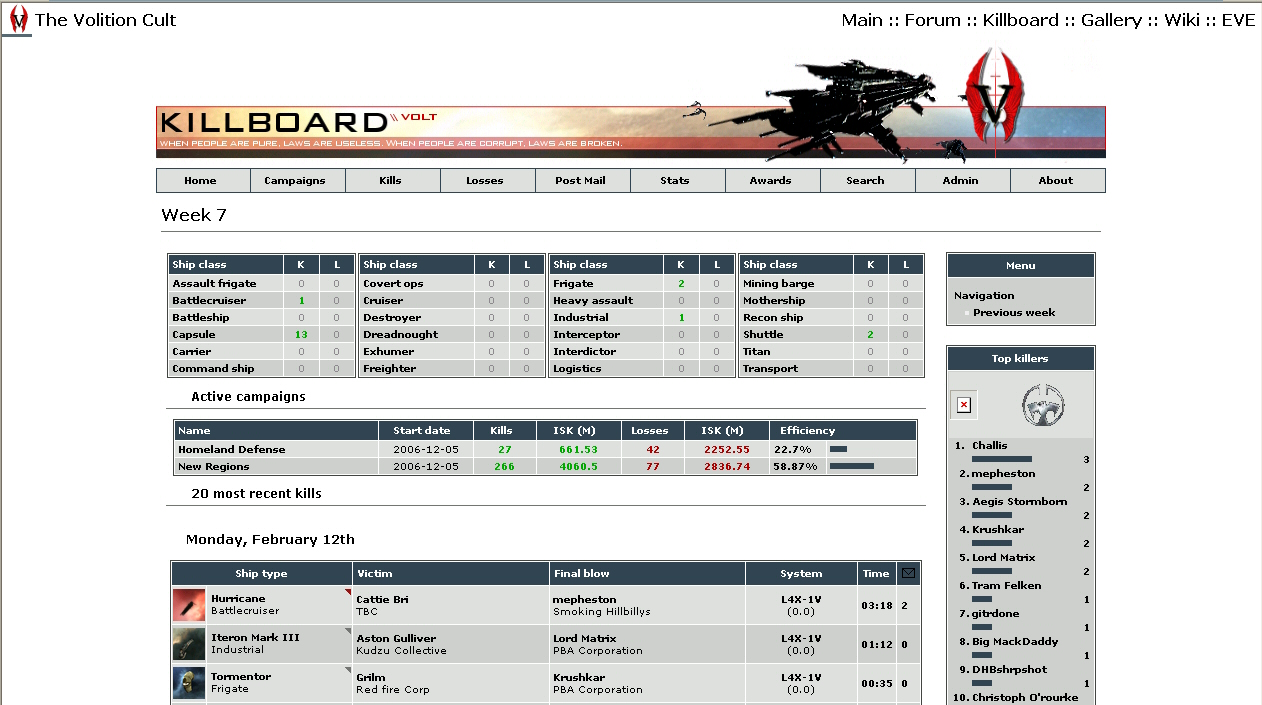The image size is (1262, 705).
Task: Open top killer Challis
Action: click(990, 446)
